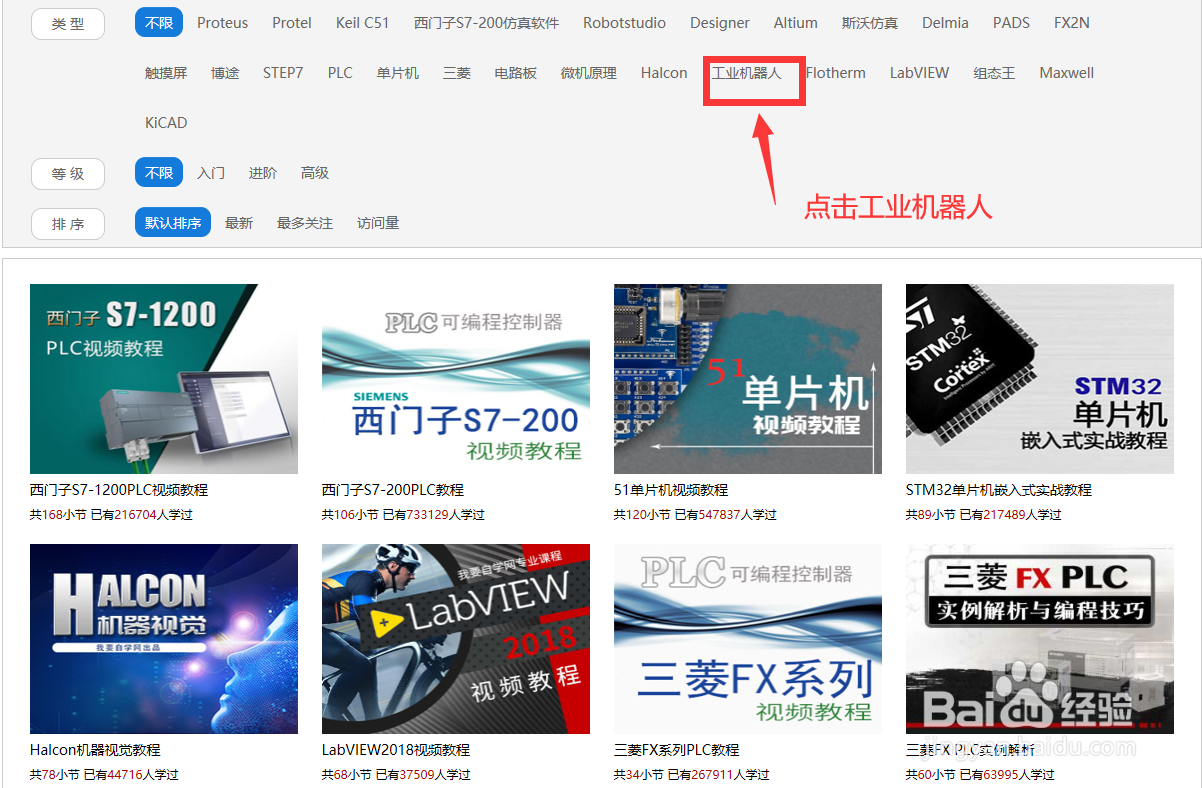Select STEP7 filter
The width and height of the screenshot is (1202, 788).
pos(283,73)
